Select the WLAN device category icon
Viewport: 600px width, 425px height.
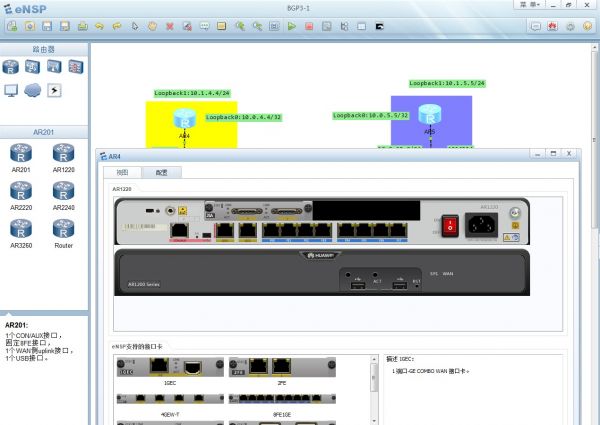click(x=54, y=67)
